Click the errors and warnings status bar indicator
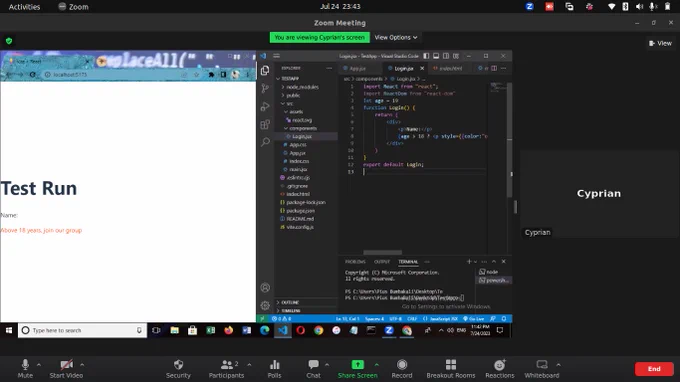The width and height of the screenshot is (680, 382). [281, 319]
